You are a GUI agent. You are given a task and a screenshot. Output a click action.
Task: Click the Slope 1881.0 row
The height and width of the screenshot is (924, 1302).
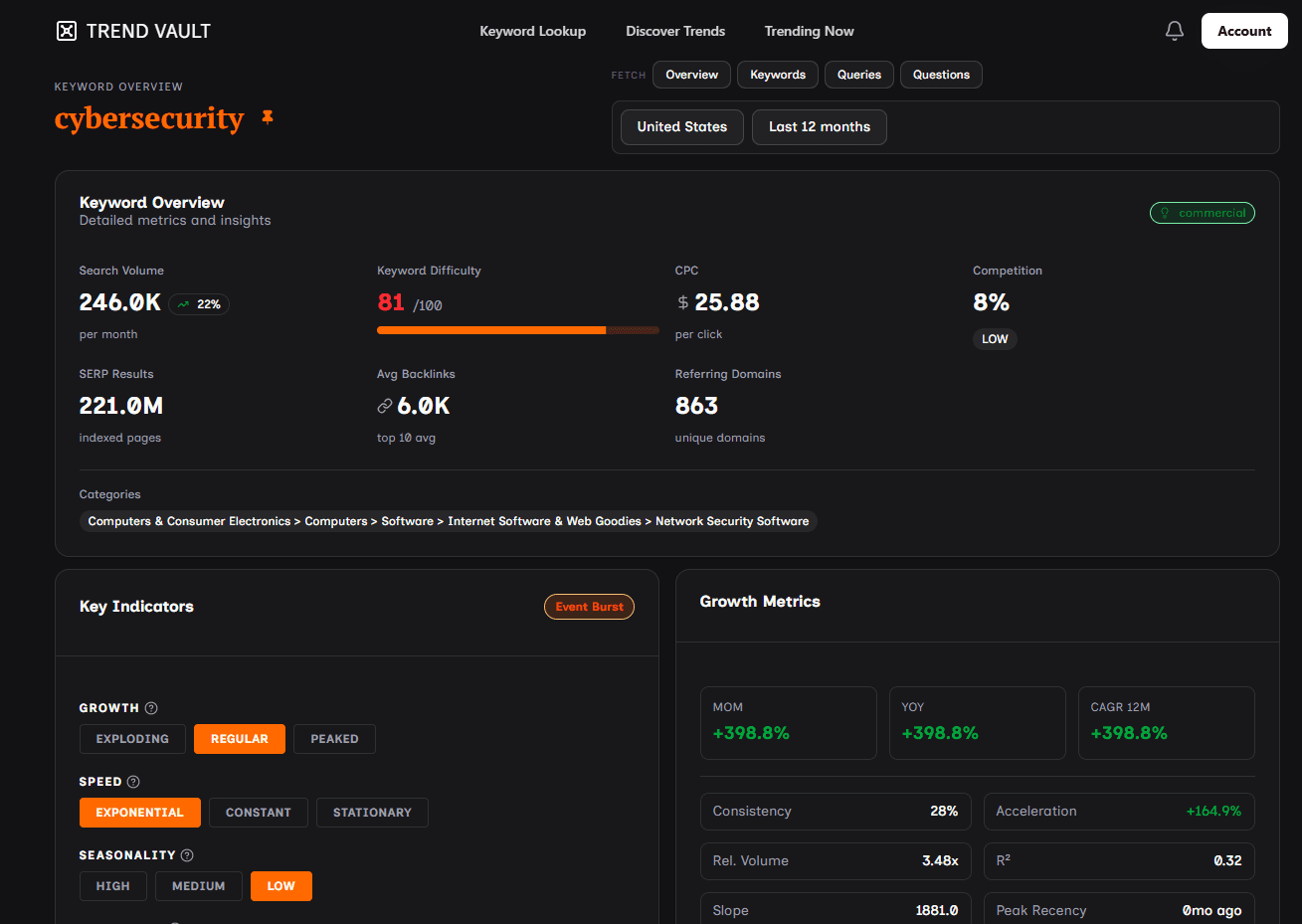point(836,910)
